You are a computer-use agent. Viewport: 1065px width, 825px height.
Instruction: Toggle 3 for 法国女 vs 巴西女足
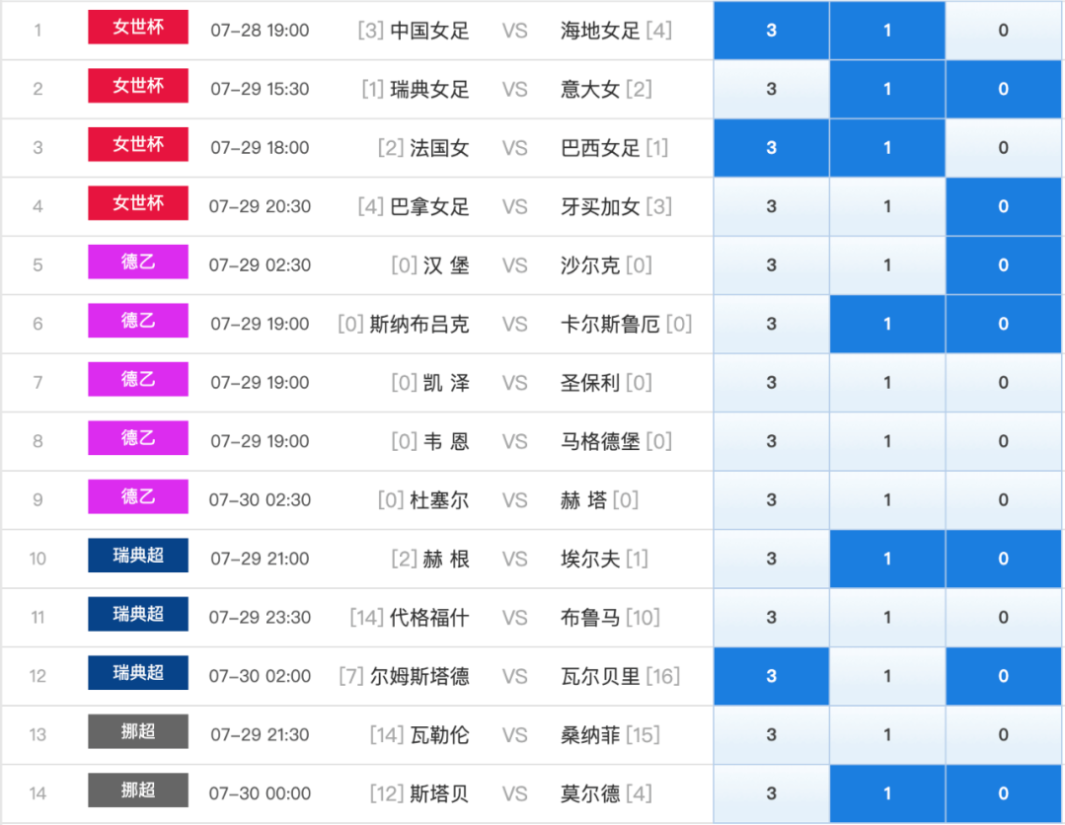[x=771, y=147]
